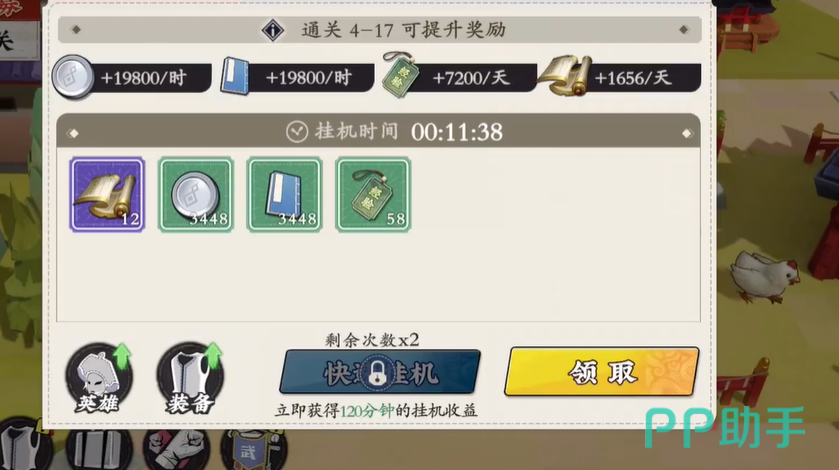Tap the clock icon beside 挂机时间

pyautogui.click(x=297, y=132)
